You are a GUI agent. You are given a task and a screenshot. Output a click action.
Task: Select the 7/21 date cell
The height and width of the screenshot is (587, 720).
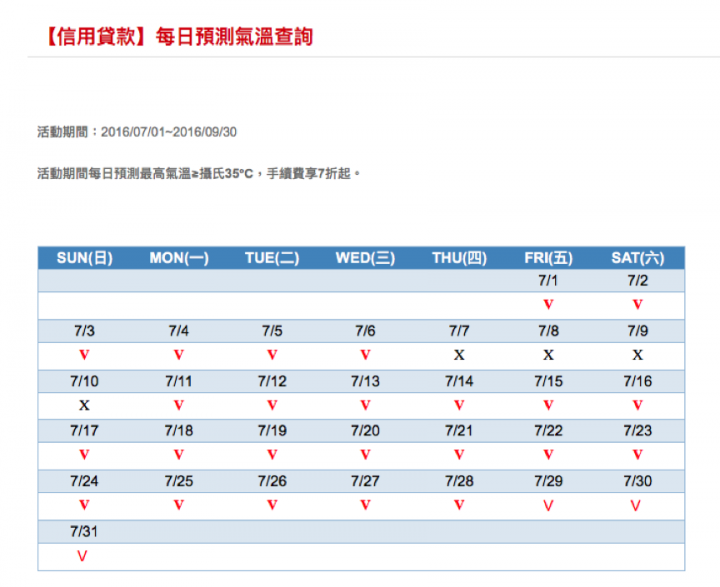[459, 431]
